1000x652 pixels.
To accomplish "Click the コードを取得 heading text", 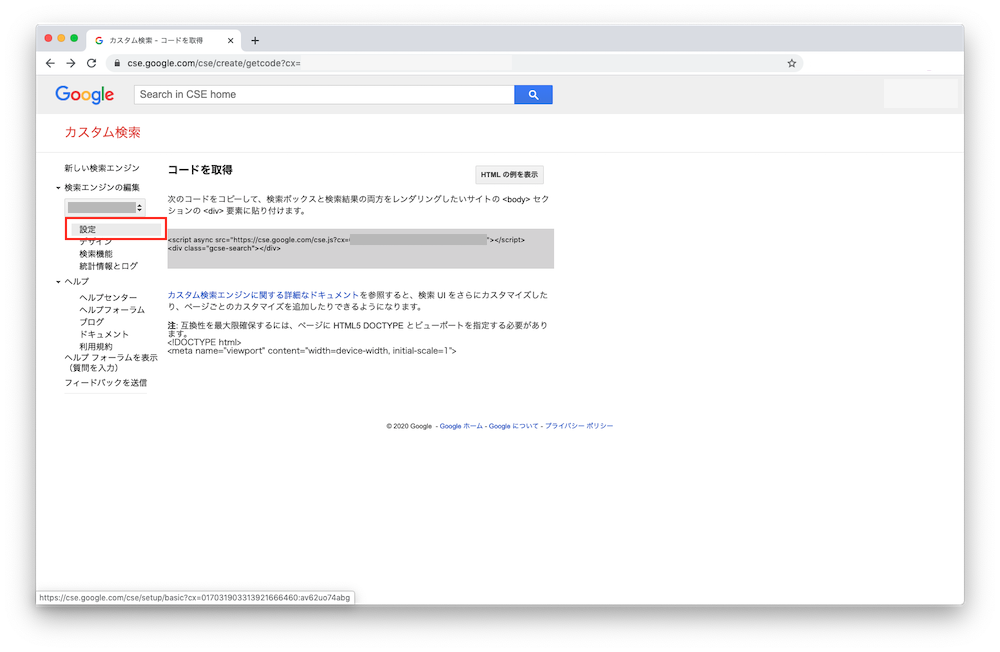I will point(200,170).
